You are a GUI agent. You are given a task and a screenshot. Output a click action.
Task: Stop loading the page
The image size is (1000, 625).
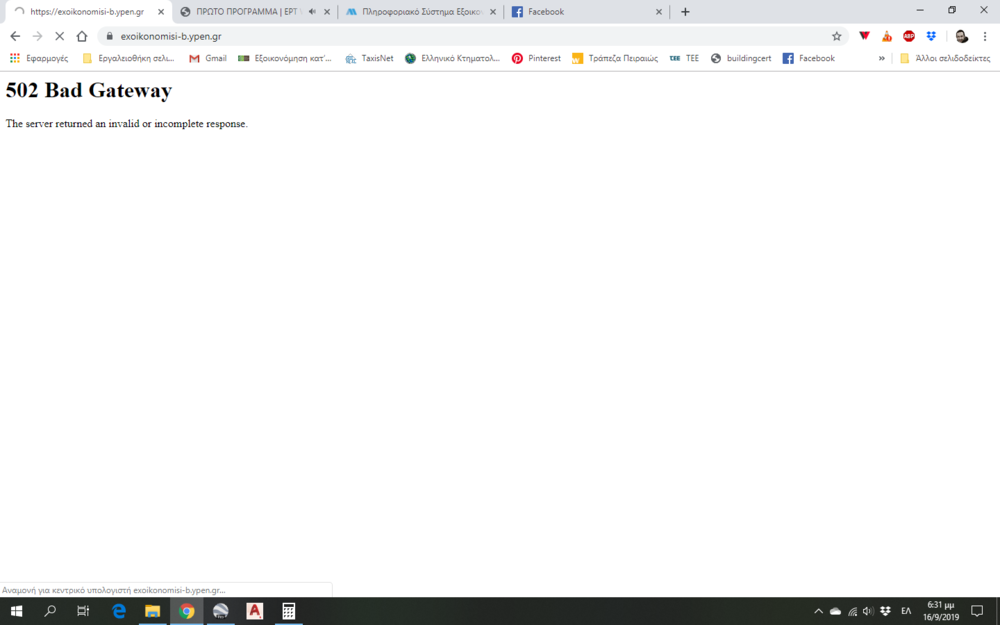tap(59, 36)
